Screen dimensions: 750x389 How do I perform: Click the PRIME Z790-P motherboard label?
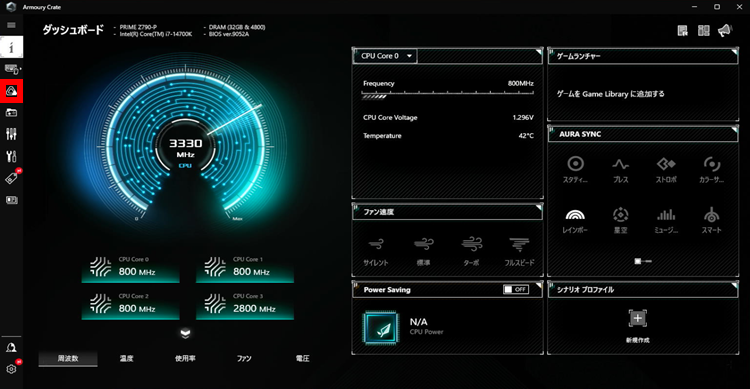pos(138,27)
